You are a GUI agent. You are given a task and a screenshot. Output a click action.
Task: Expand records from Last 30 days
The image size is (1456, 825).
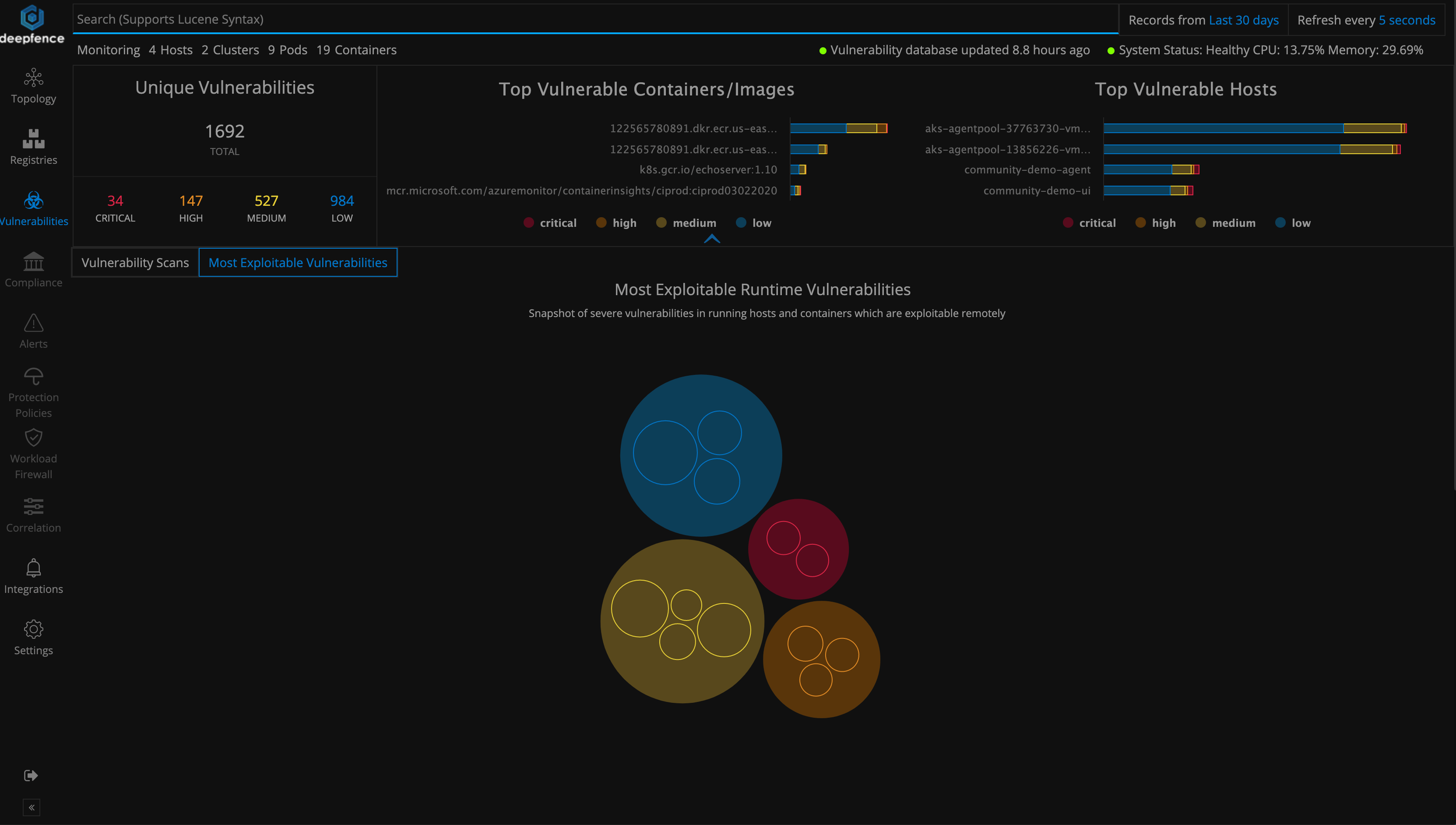pyautogui.click(x=1242, y=19)
